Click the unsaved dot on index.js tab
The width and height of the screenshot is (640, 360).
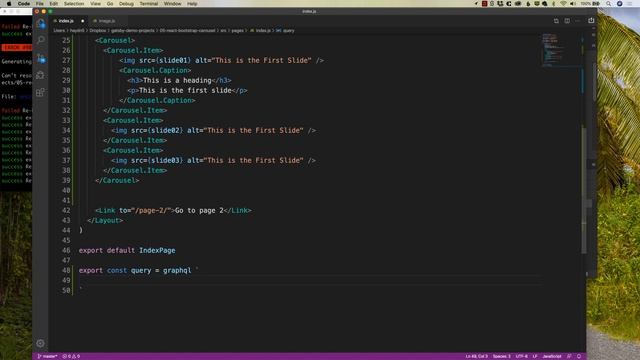click(82, 21)
